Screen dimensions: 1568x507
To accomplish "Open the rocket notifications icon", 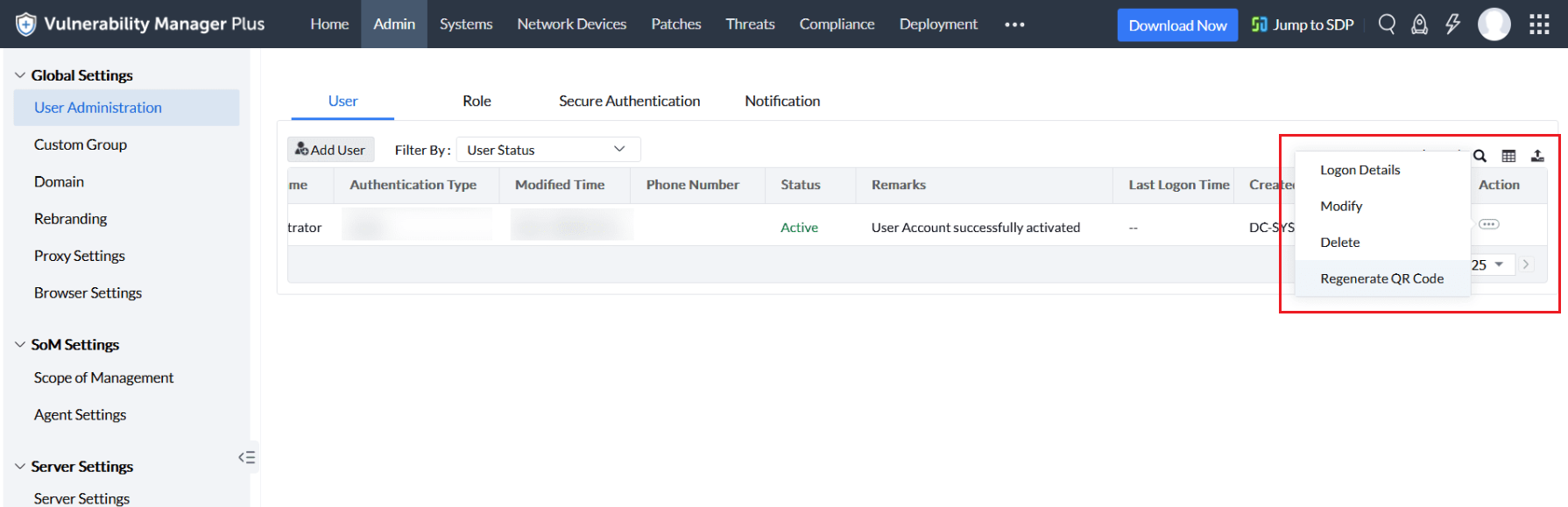I will [1420, 25].
